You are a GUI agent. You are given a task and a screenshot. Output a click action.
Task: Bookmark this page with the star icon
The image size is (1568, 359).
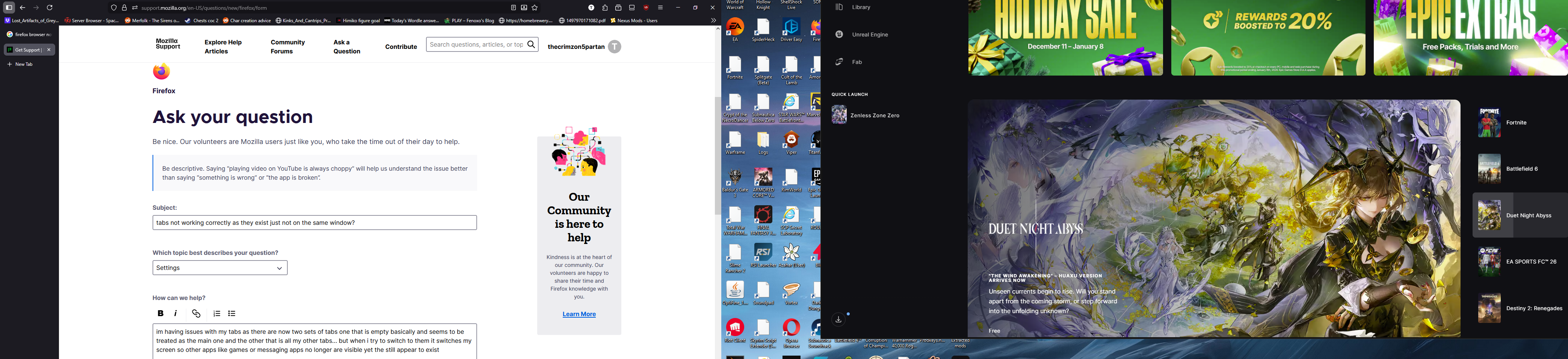click(535, 8)
